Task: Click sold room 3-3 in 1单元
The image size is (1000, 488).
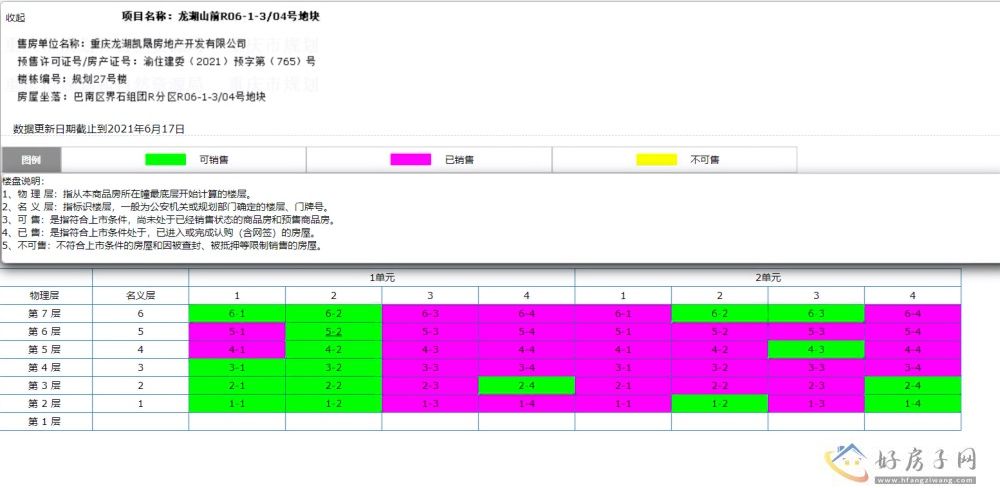Action: click(430, 367)
